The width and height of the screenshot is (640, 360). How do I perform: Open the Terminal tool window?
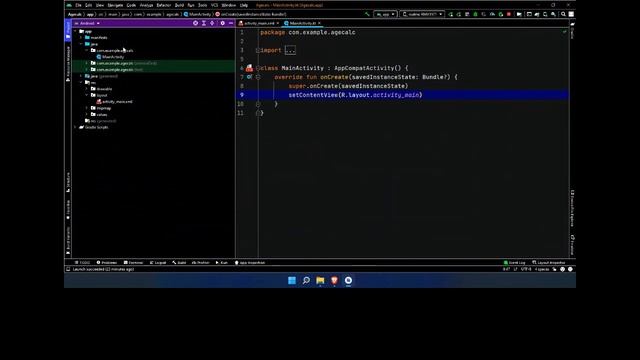click(133, 263)
